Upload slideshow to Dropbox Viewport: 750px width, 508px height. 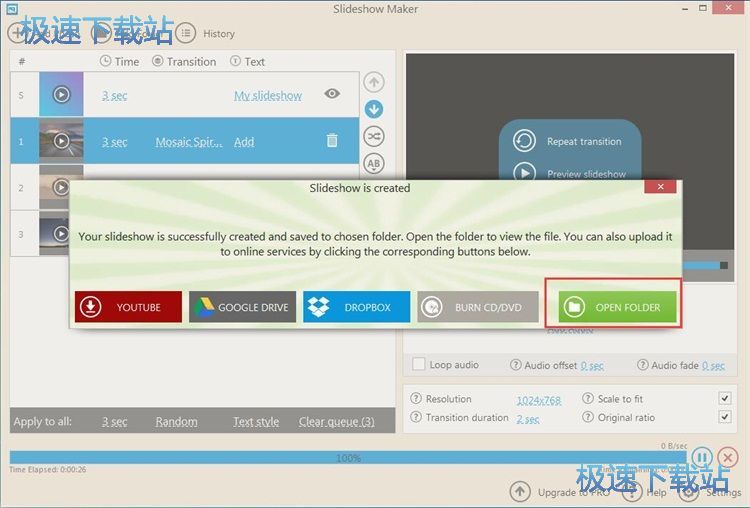pyautogui.click(x=356, y=307)
